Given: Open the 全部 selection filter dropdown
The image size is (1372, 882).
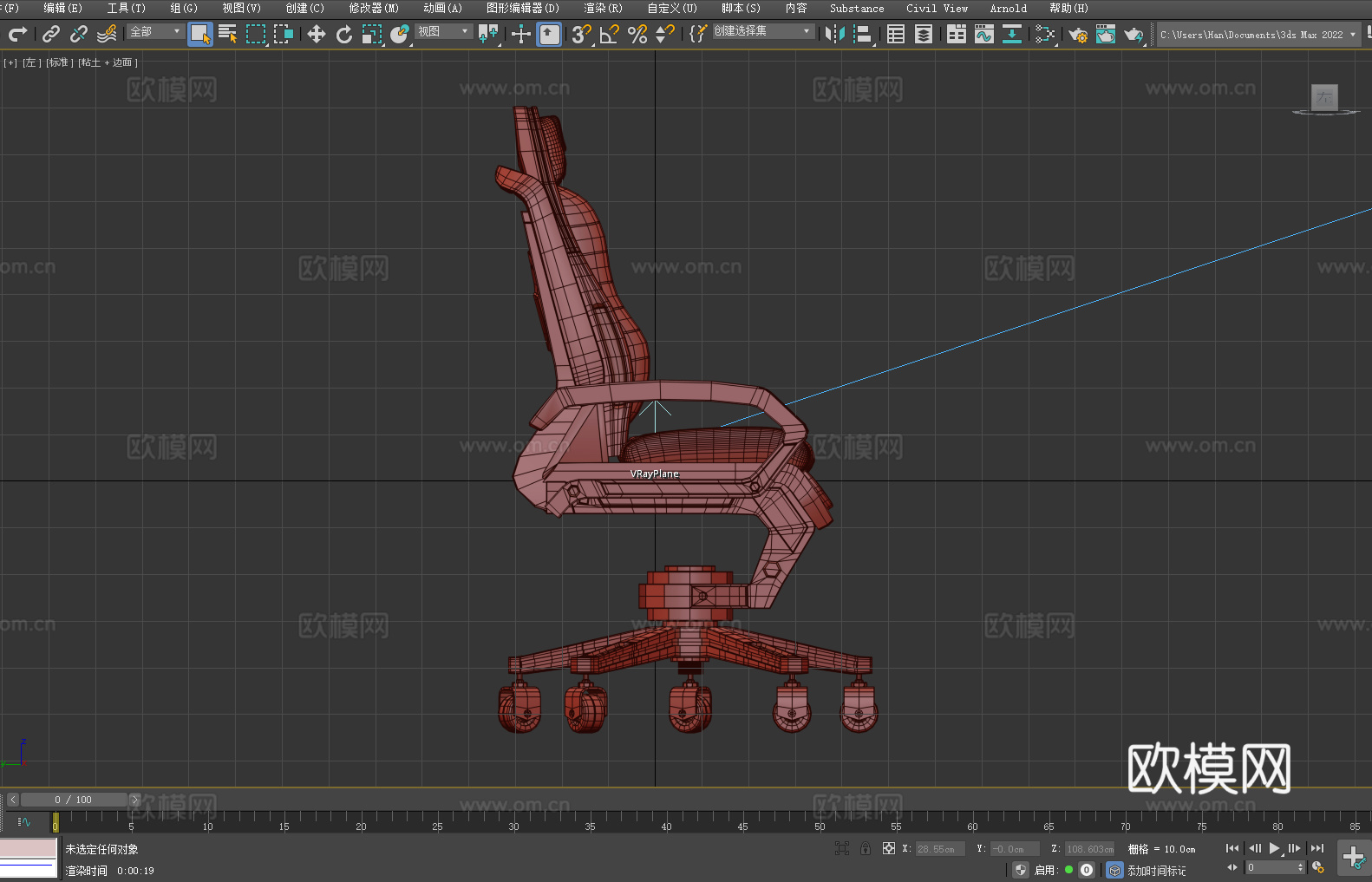Looking at the screenshot, I should pos(155,31).
